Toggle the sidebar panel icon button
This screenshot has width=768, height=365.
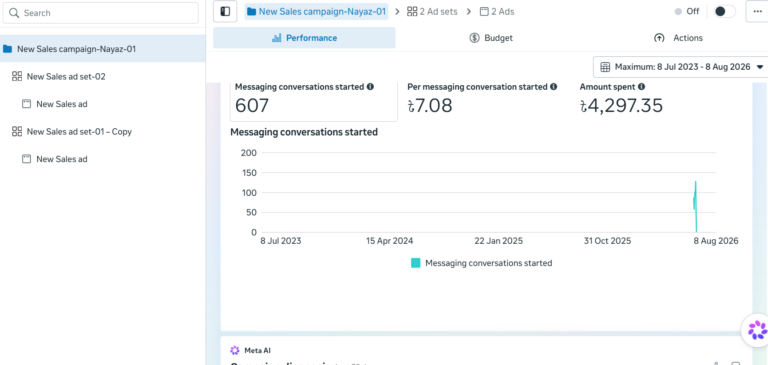point(225,11)
